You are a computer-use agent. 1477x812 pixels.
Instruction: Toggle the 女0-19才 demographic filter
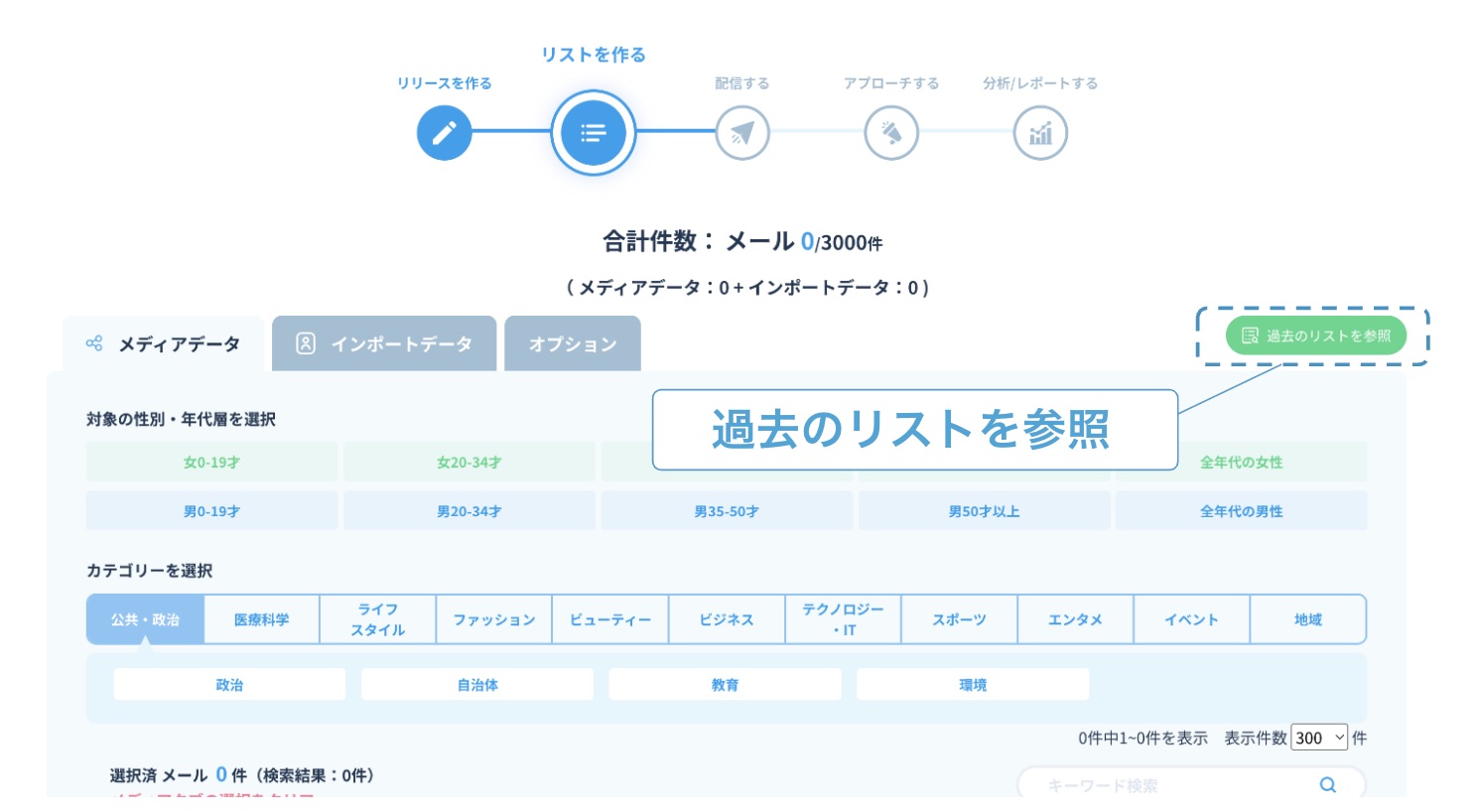[211, 463]
